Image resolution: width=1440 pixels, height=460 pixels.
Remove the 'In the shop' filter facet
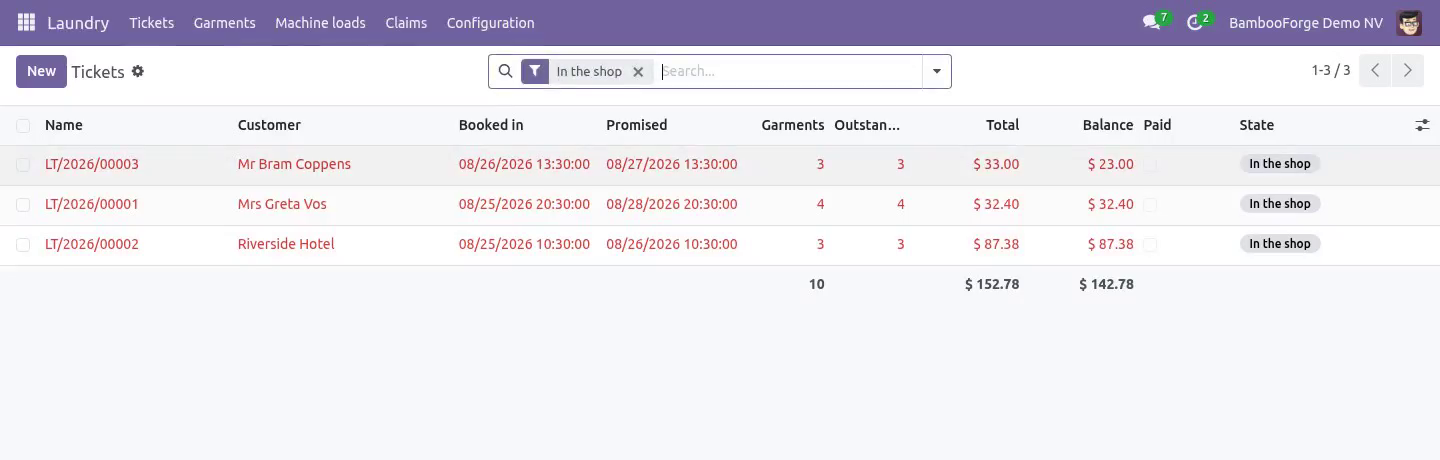coord(638,72)
